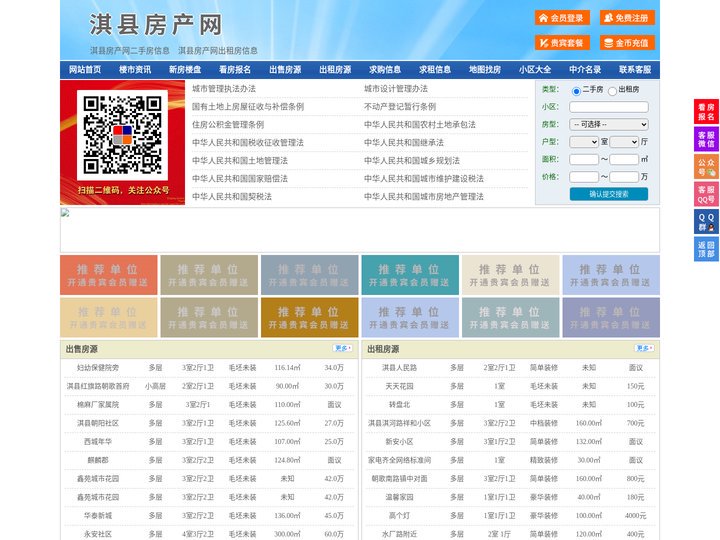Open the 客服微信 purple side widget
The height and width of the screenshot is (540, 720).
(x=706, y=139)
